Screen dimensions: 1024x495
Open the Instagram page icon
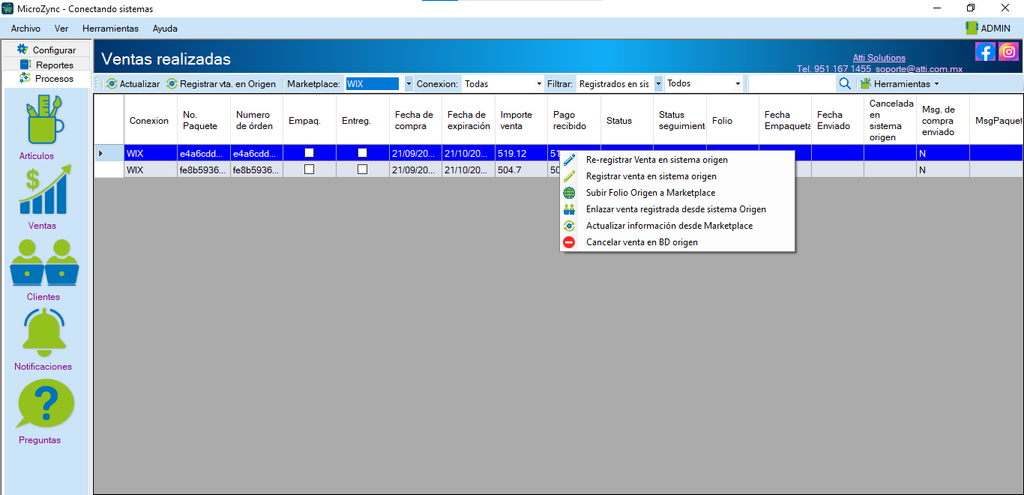pyautogui.click(x=1008, y=52)
